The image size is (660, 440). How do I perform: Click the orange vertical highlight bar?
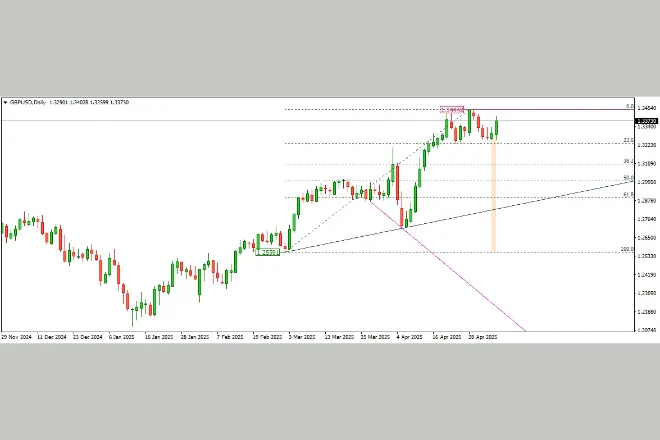coord(494,196)
